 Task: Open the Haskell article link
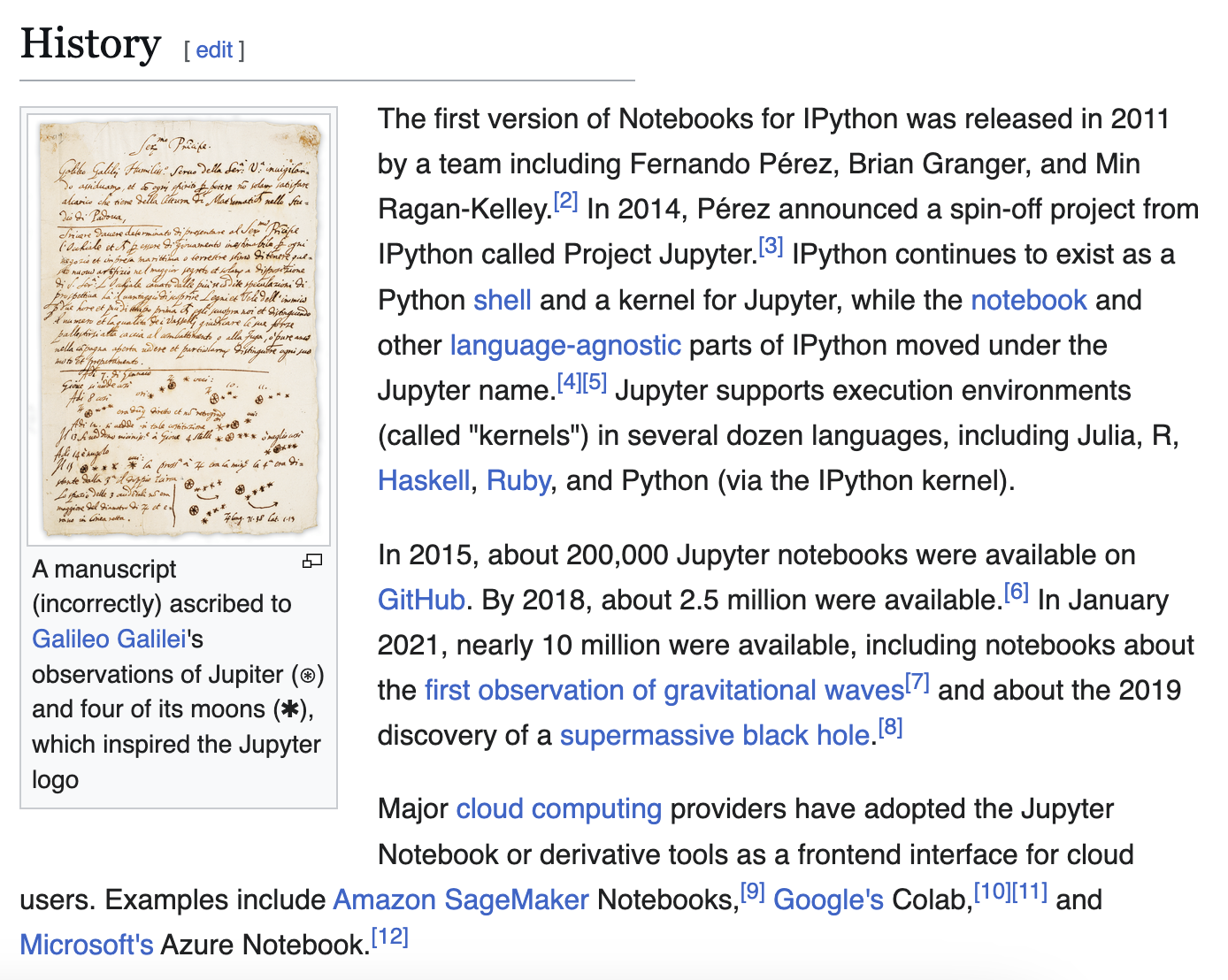[424, 480]
